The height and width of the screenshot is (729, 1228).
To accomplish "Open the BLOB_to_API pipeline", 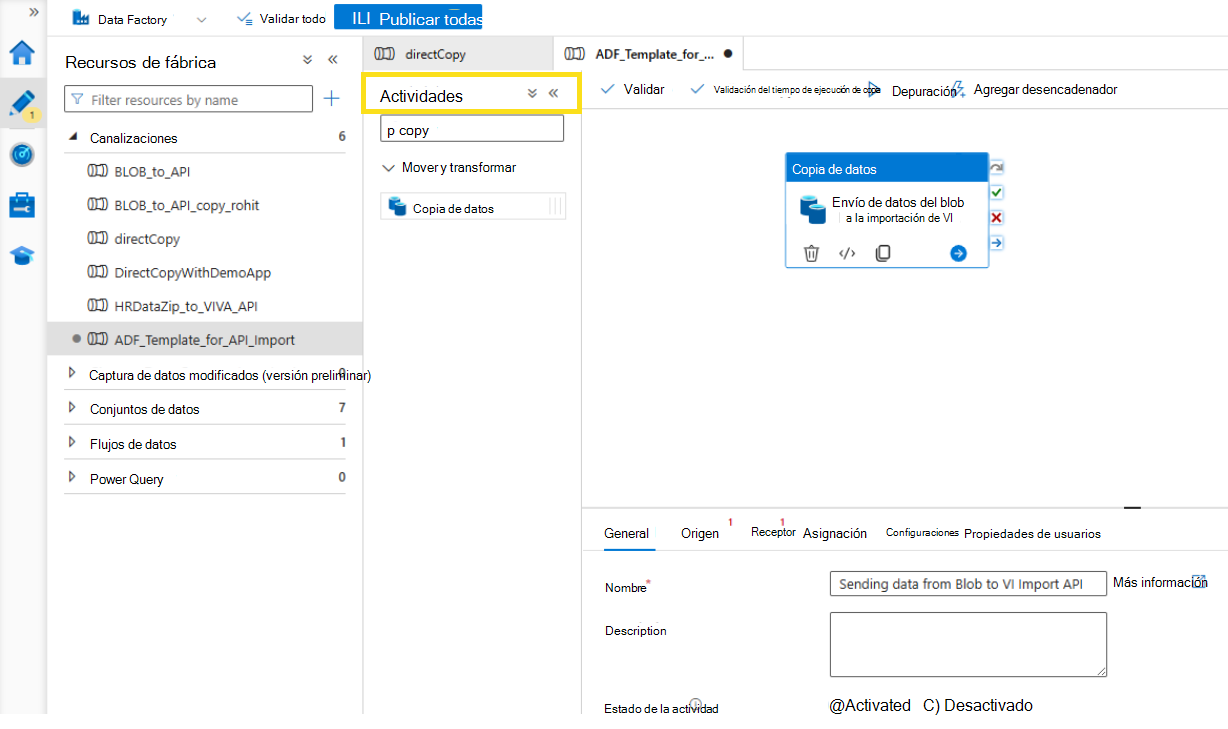I will tap(152, 172).
